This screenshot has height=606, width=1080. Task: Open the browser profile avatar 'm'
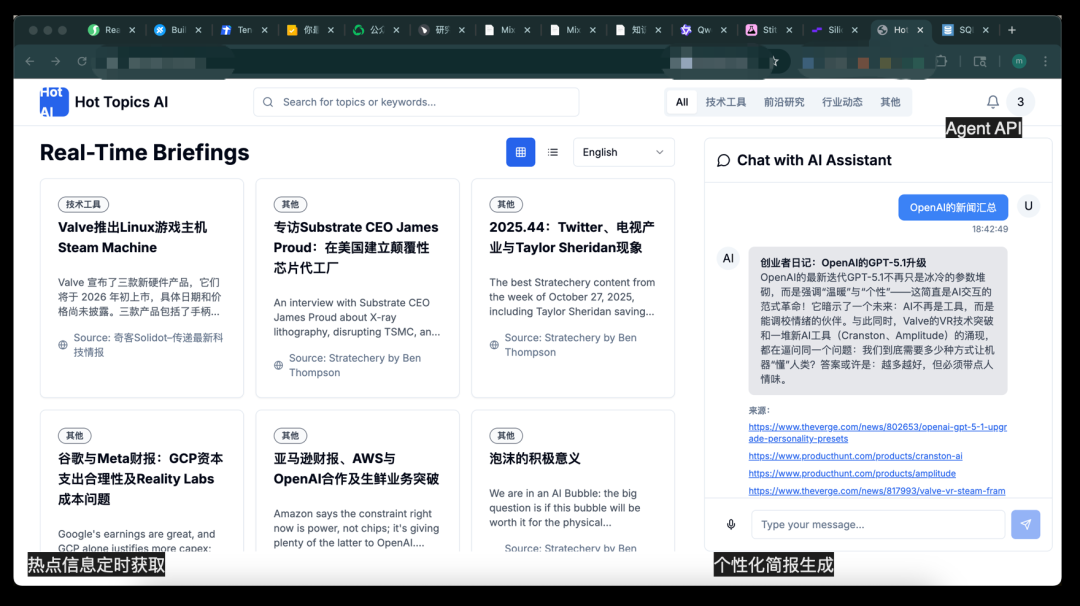[1019, 61]
